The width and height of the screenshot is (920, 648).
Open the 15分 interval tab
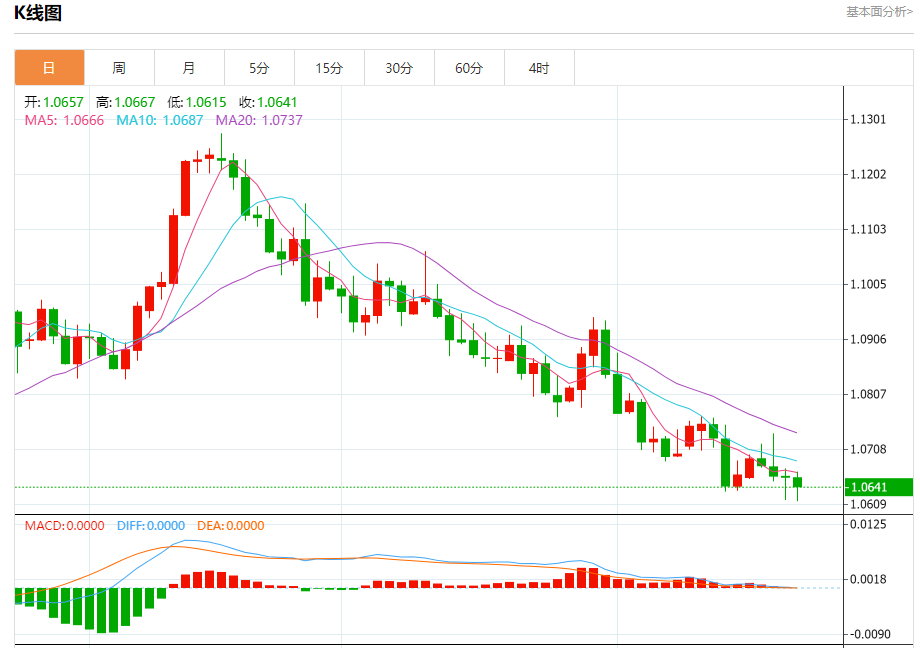point(329,68)
